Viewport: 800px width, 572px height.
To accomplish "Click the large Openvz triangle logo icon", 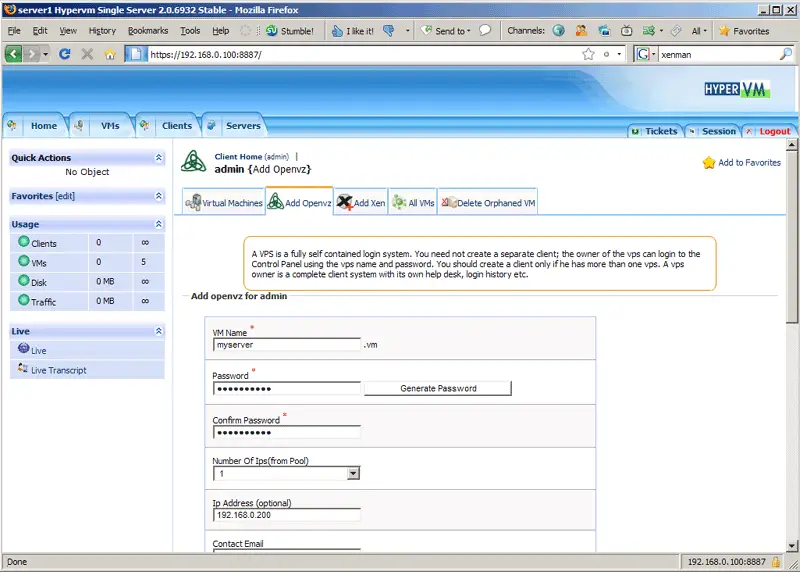I will tap(194, 162).
